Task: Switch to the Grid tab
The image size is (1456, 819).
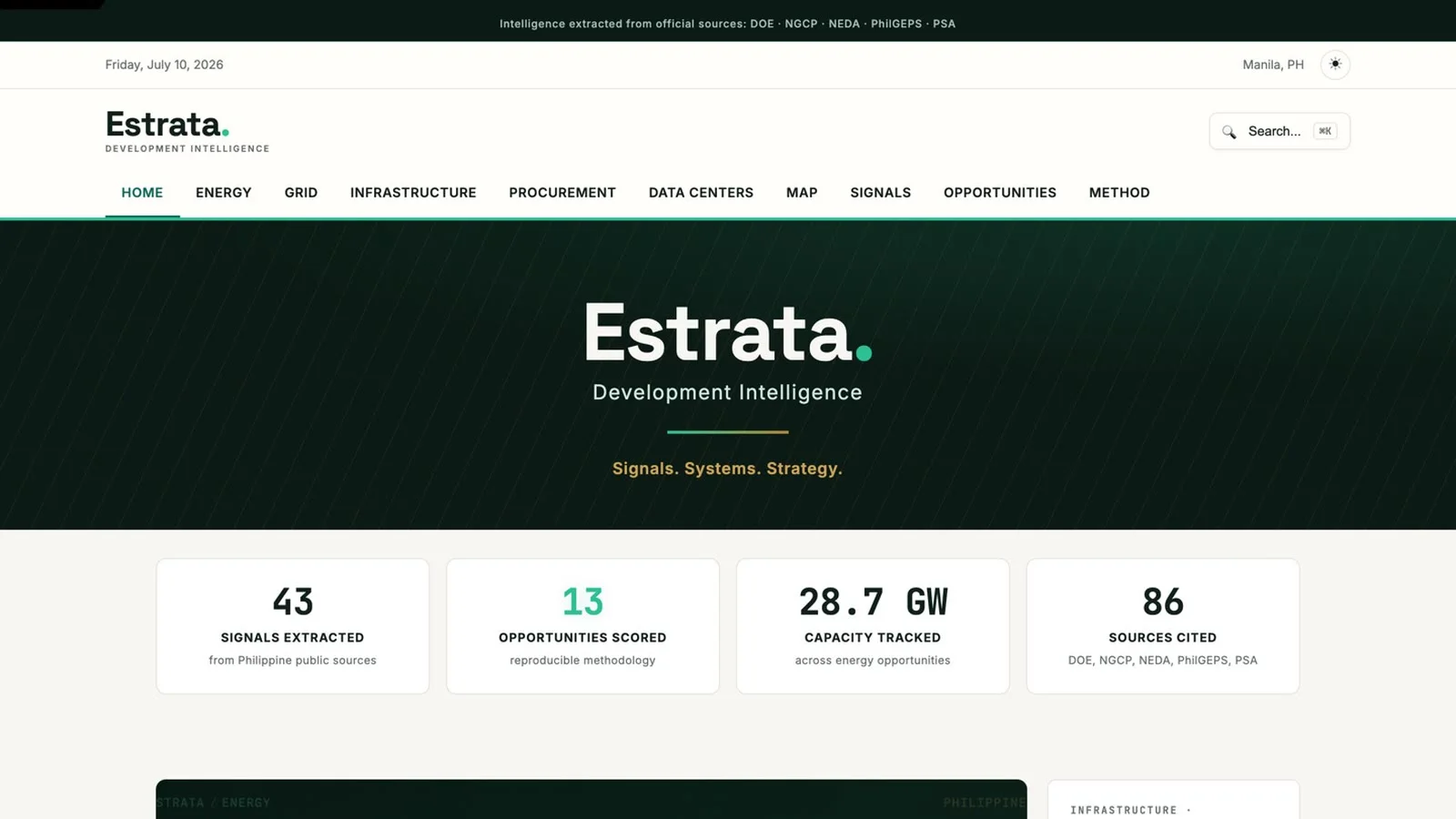Action: click(x=301, y=193)
